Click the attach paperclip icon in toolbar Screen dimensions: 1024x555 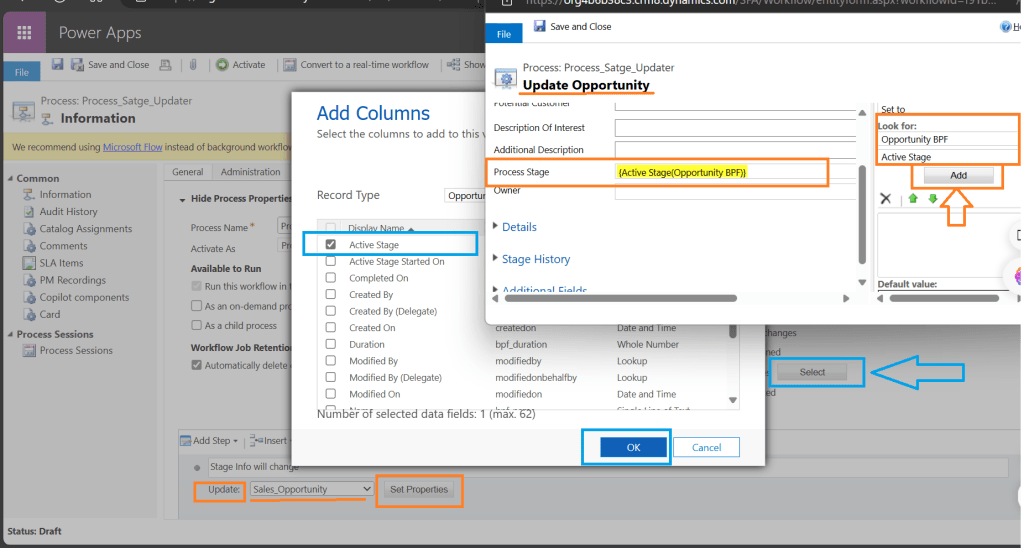pyautogui.click(x=193, y=65)
